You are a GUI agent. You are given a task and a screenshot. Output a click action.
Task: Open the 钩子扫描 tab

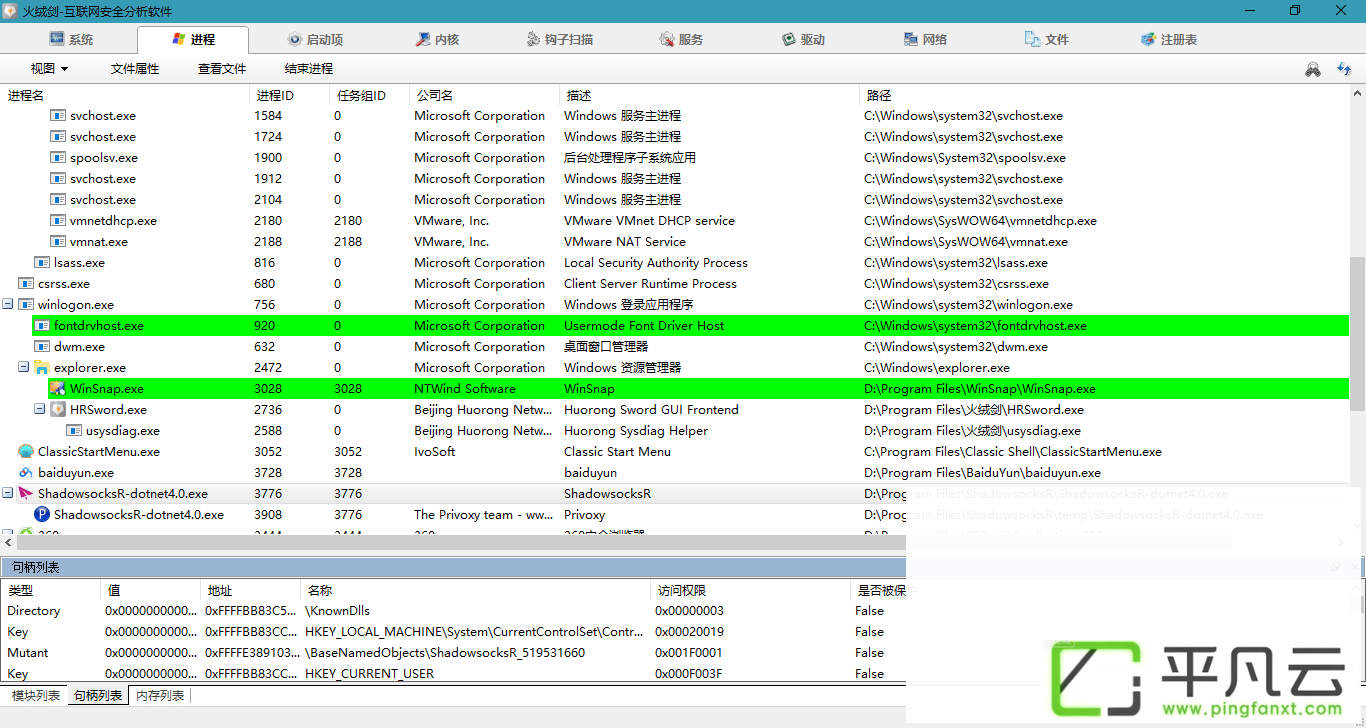[x=560, y=39]
